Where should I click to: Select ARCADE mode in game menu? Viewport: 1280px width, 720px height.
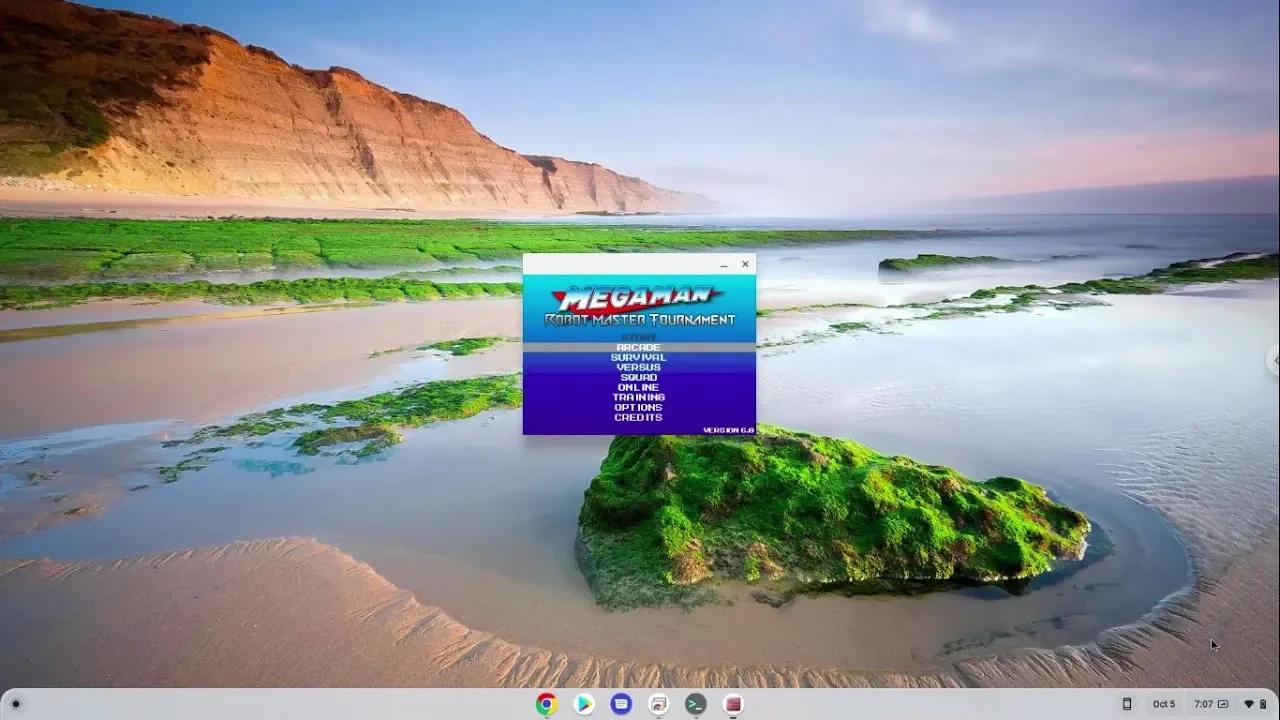pyautogui.click(x=638, y=347)
